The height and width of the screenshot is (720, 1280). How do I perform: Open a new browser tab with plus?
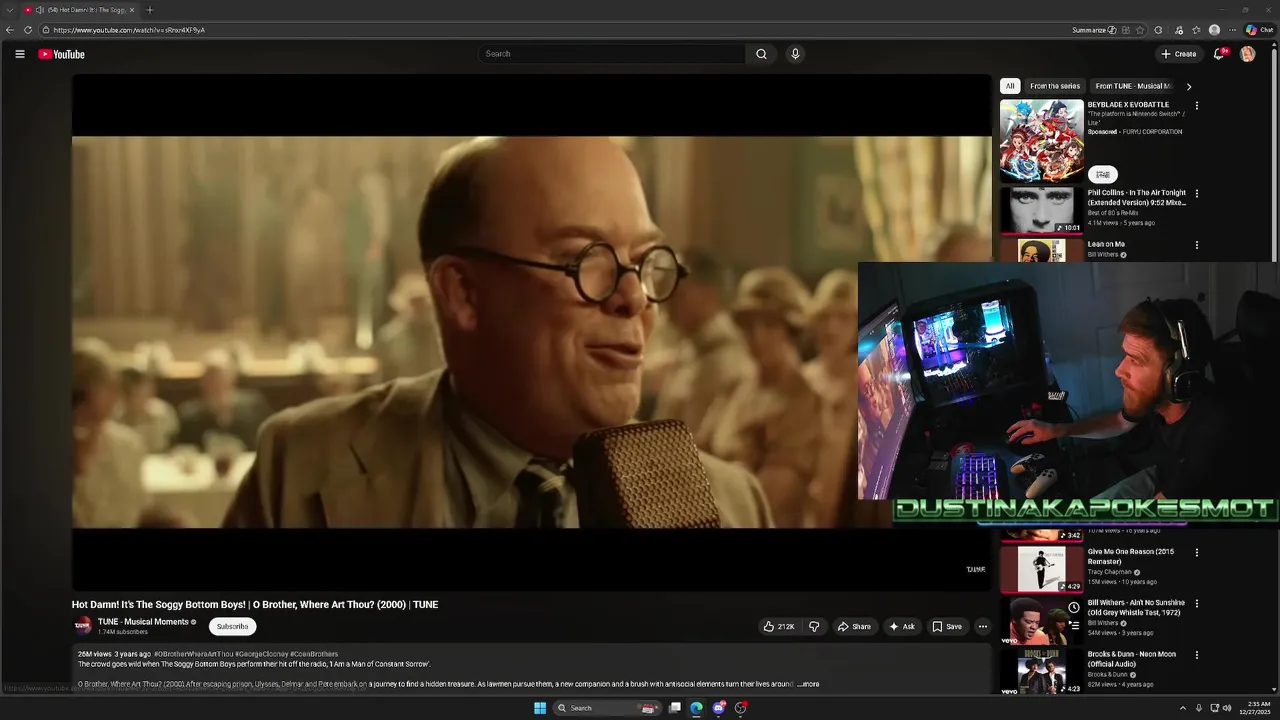[150, 10]
